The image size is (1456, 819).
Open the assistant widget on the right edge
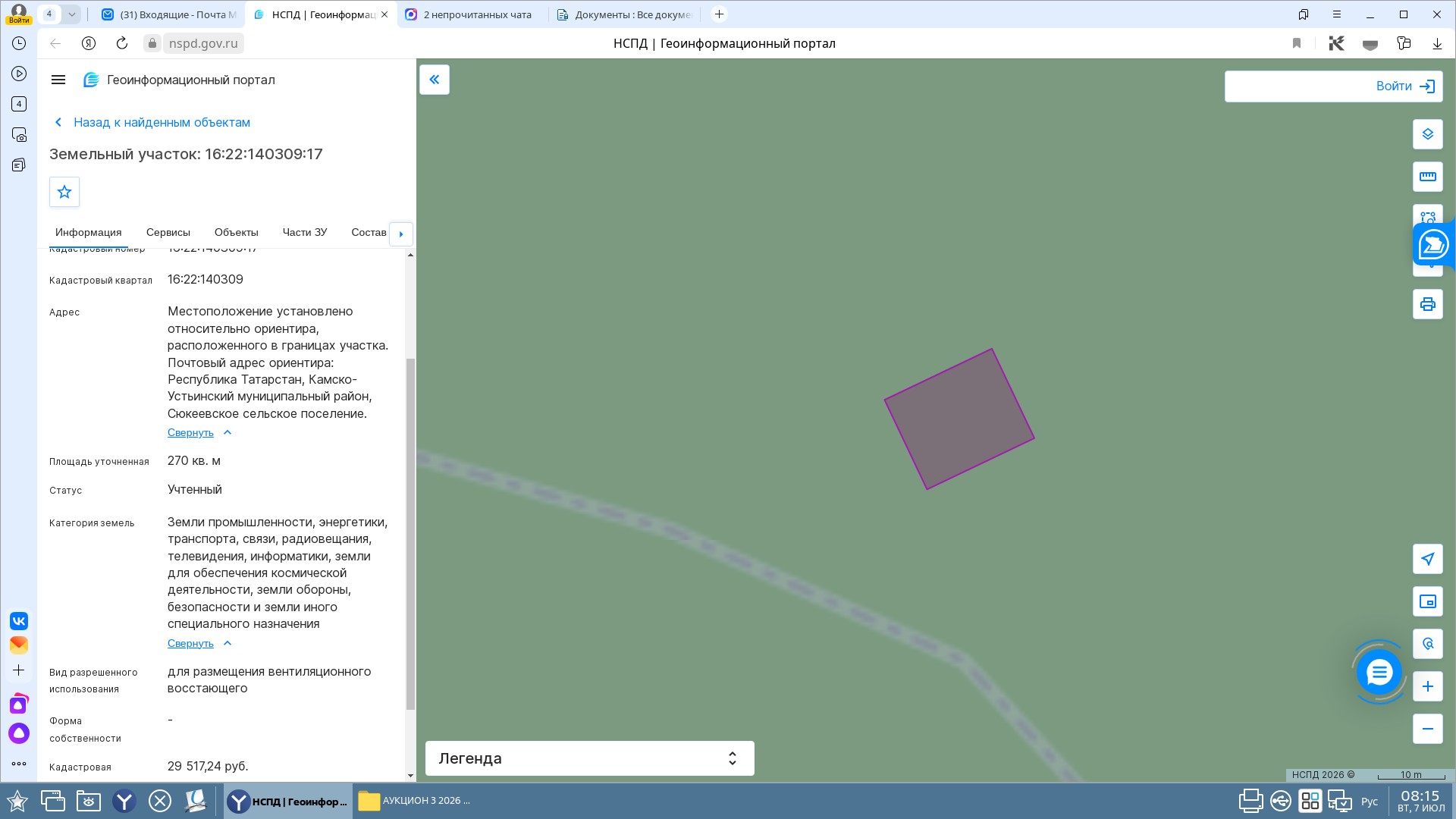point(1433,244)
